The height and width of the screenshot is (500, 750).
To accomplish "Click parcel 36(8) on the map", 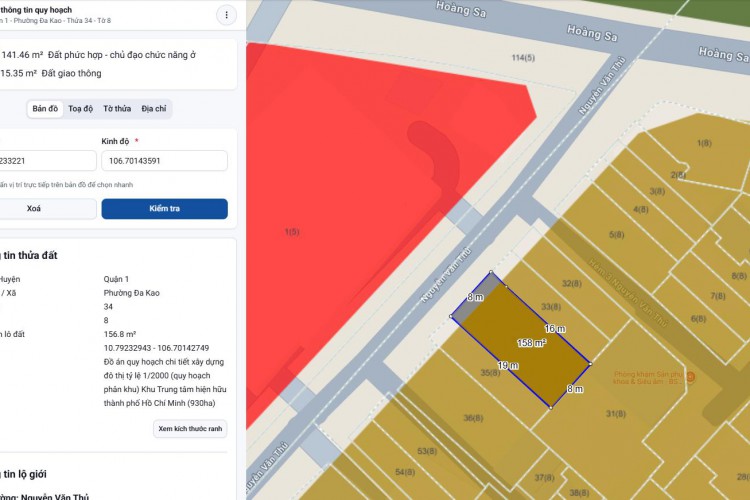I will pos(473,418).
